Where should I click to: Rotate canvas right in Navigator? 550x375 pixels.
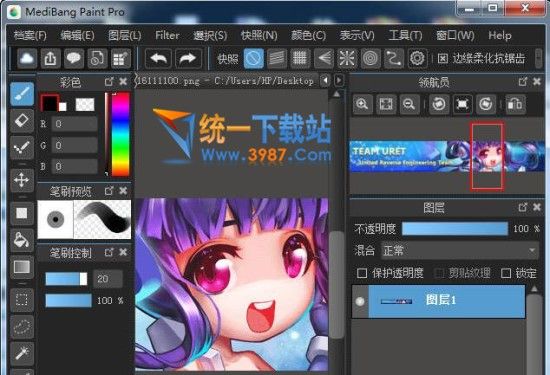(485, 104)
